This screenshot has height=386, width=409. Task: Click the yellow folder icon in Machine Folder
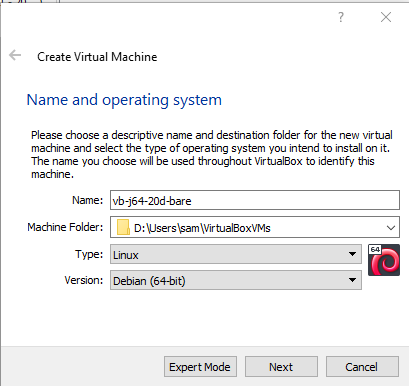tap(123, 227)
